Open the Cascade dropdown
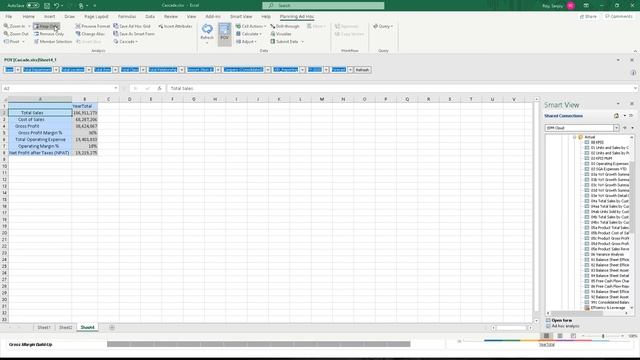 click(x=126, y=42)
